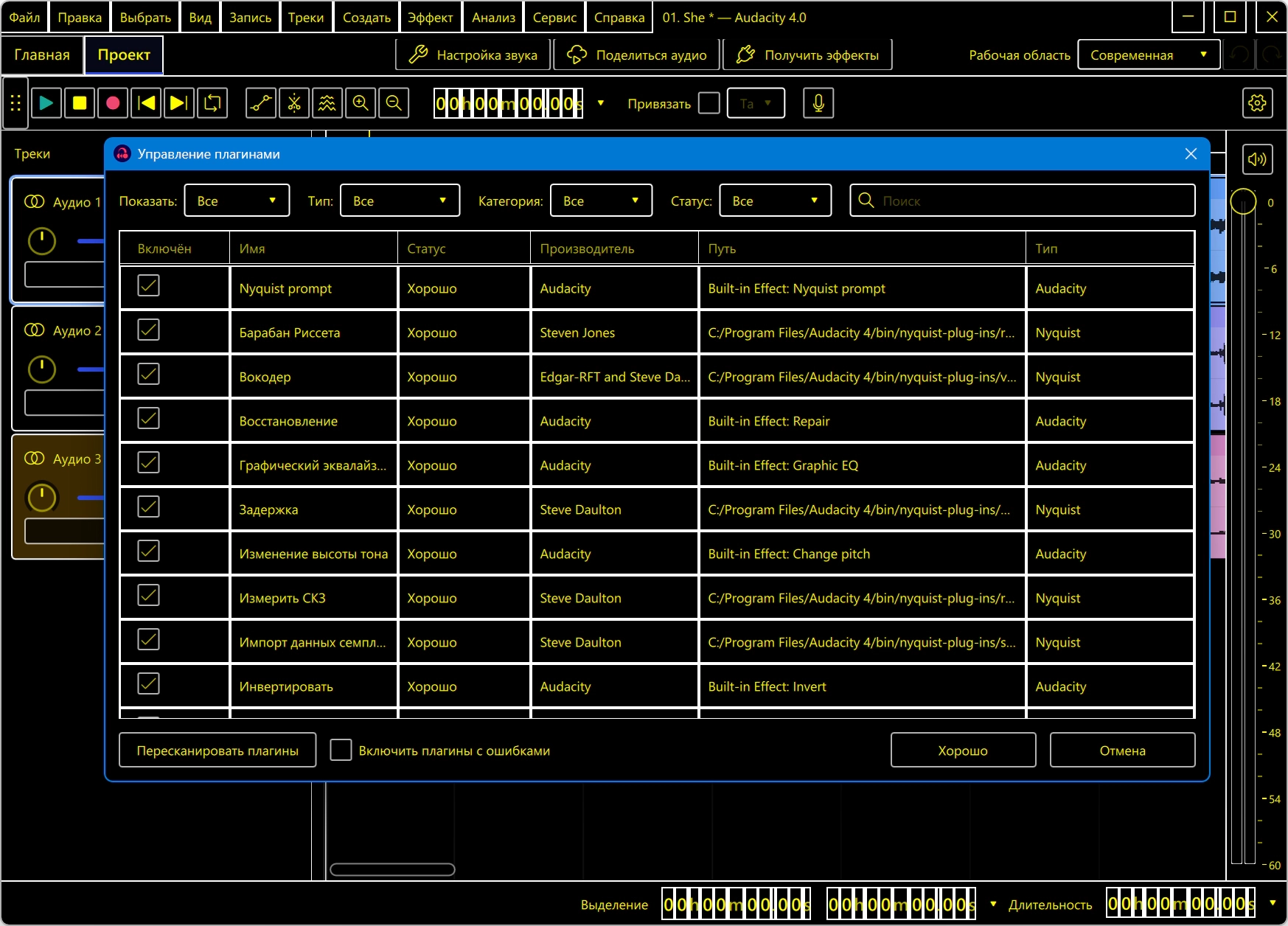
Task: Open the Тип filter dropdown
Action: coord(400,201)
